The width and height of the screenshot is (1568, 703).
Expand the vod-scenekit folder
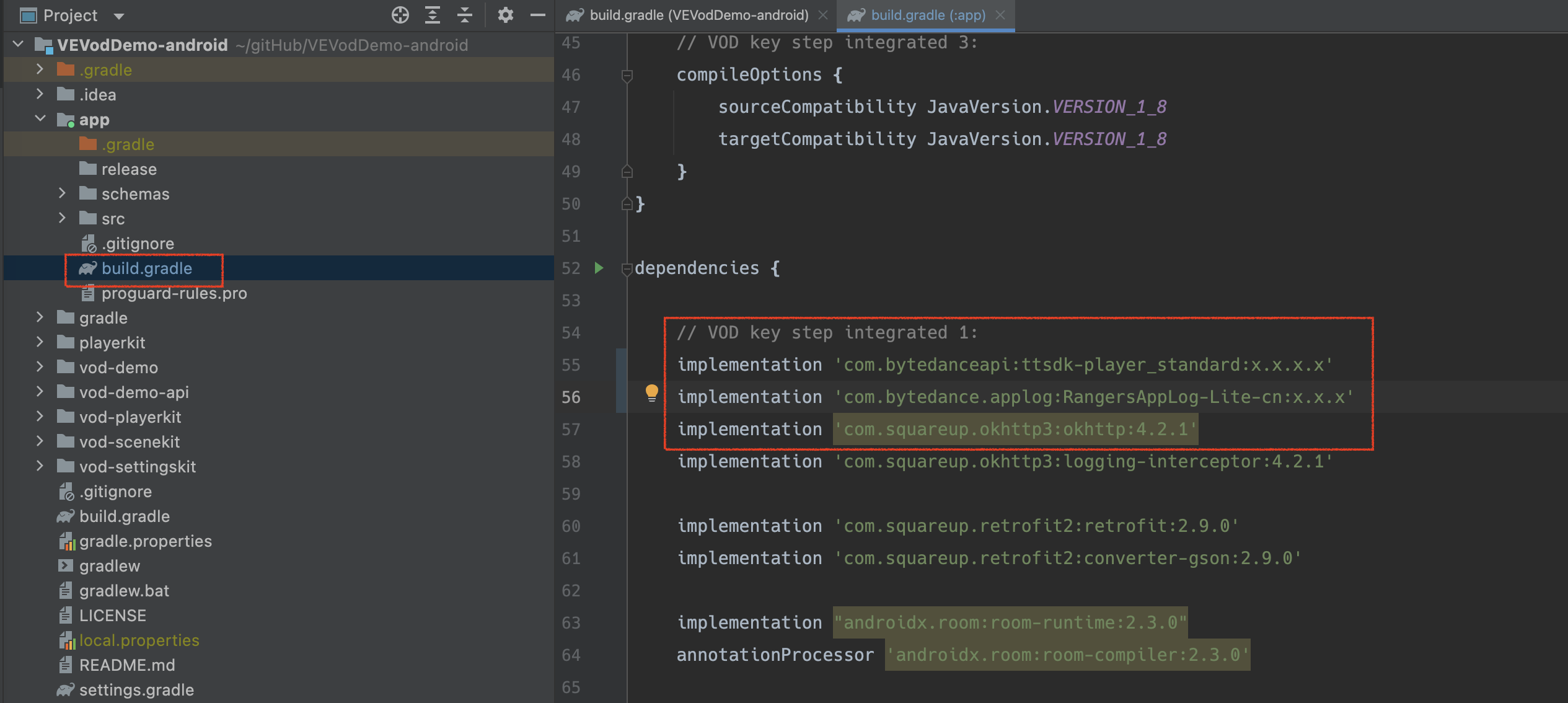(40, 441)
